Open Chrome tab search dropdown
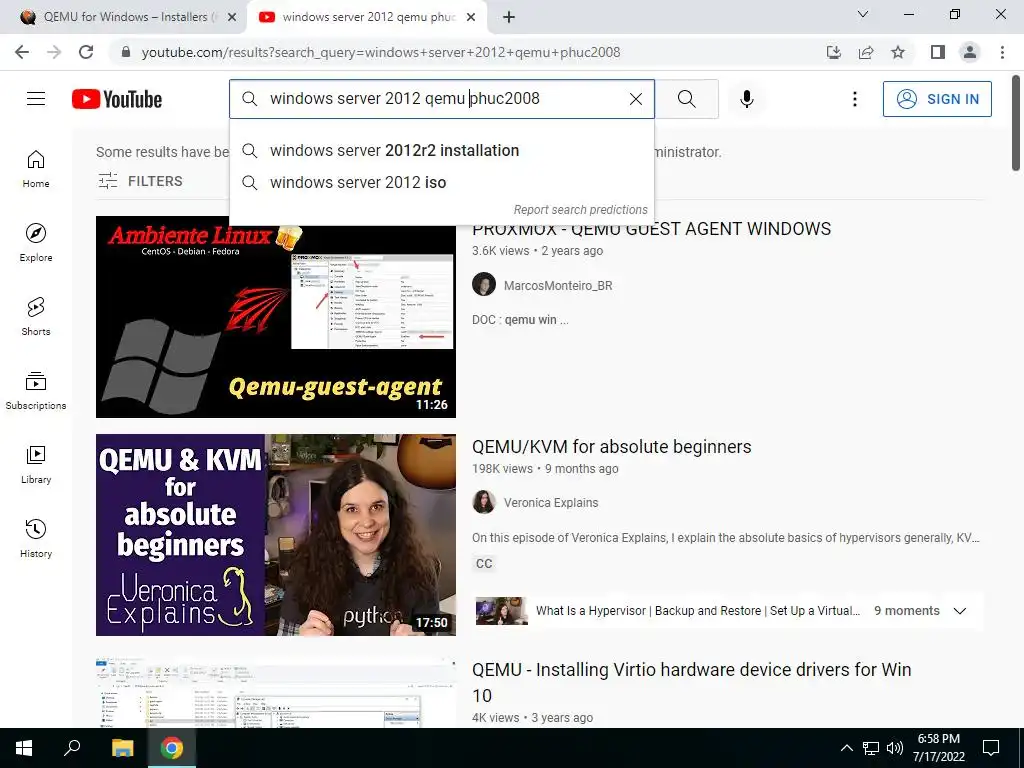The width and height of the screenshot is (1024, 768). (863, 14)
